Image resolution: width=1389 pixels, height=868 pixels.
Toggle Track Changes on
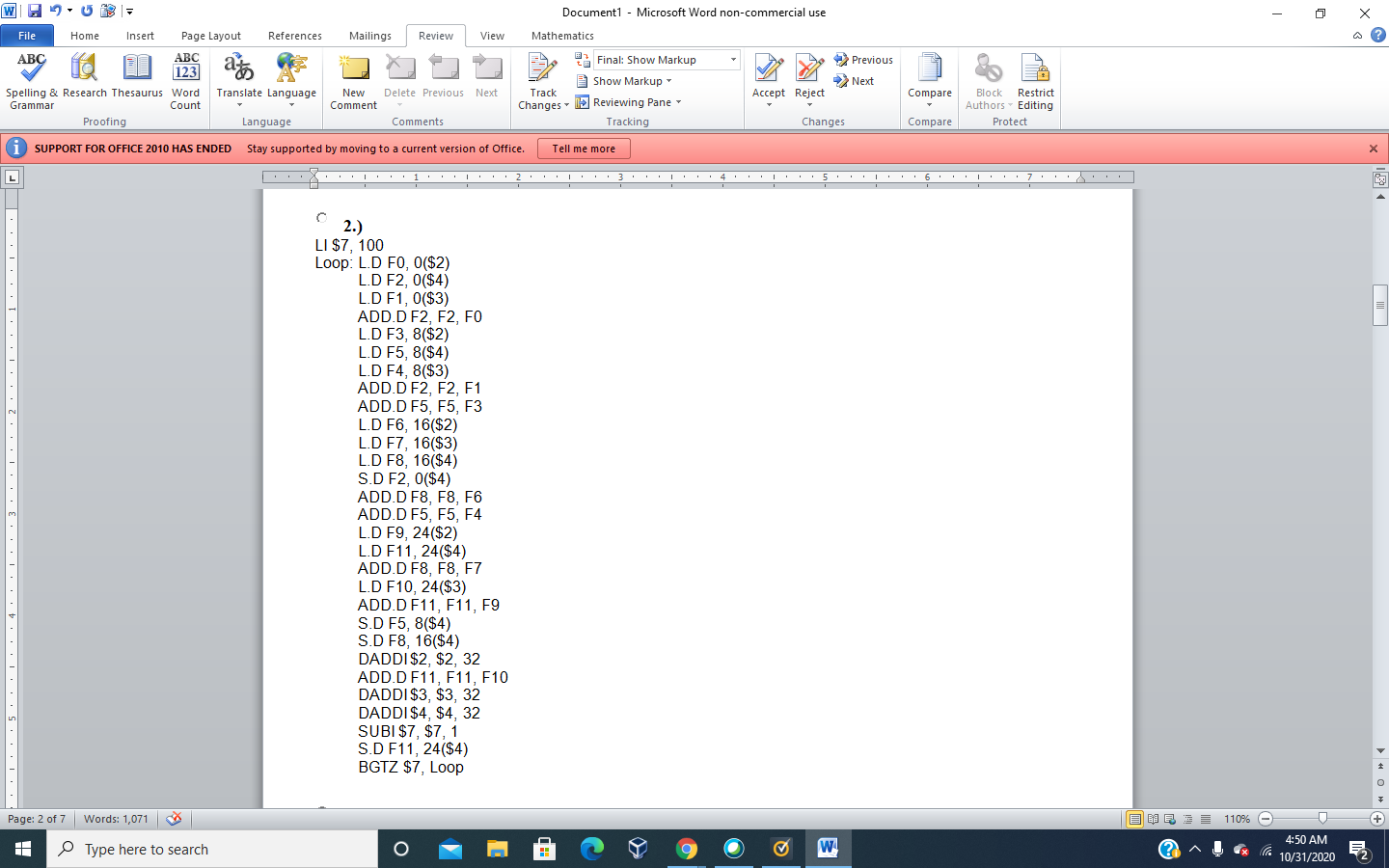543,70
